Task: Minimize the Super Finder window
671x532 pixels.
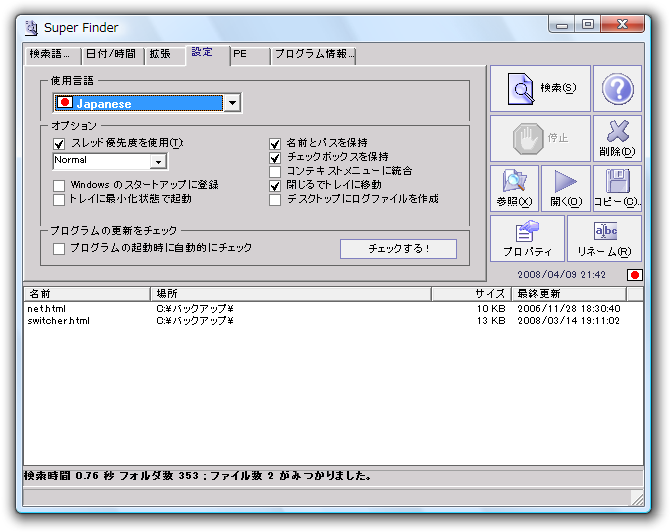Action: coord(562,24)
